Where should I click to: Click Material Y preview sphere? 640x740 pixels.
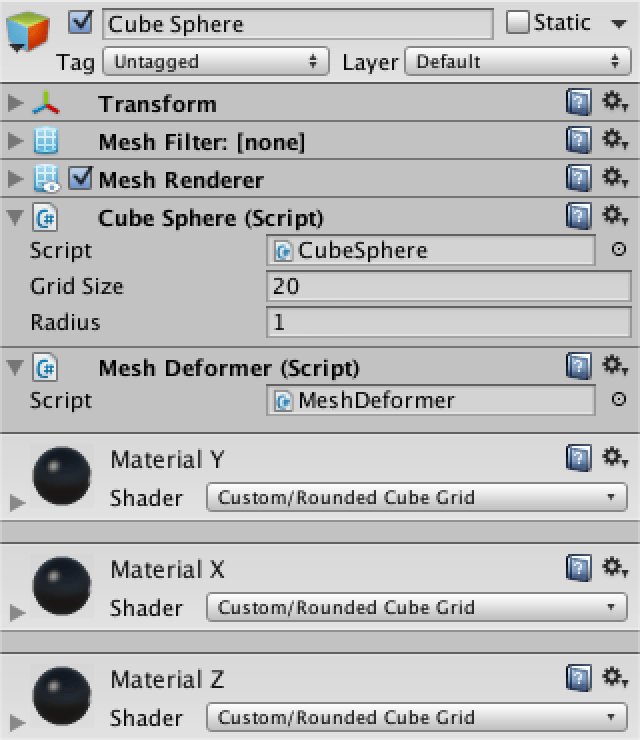(62, 476)
